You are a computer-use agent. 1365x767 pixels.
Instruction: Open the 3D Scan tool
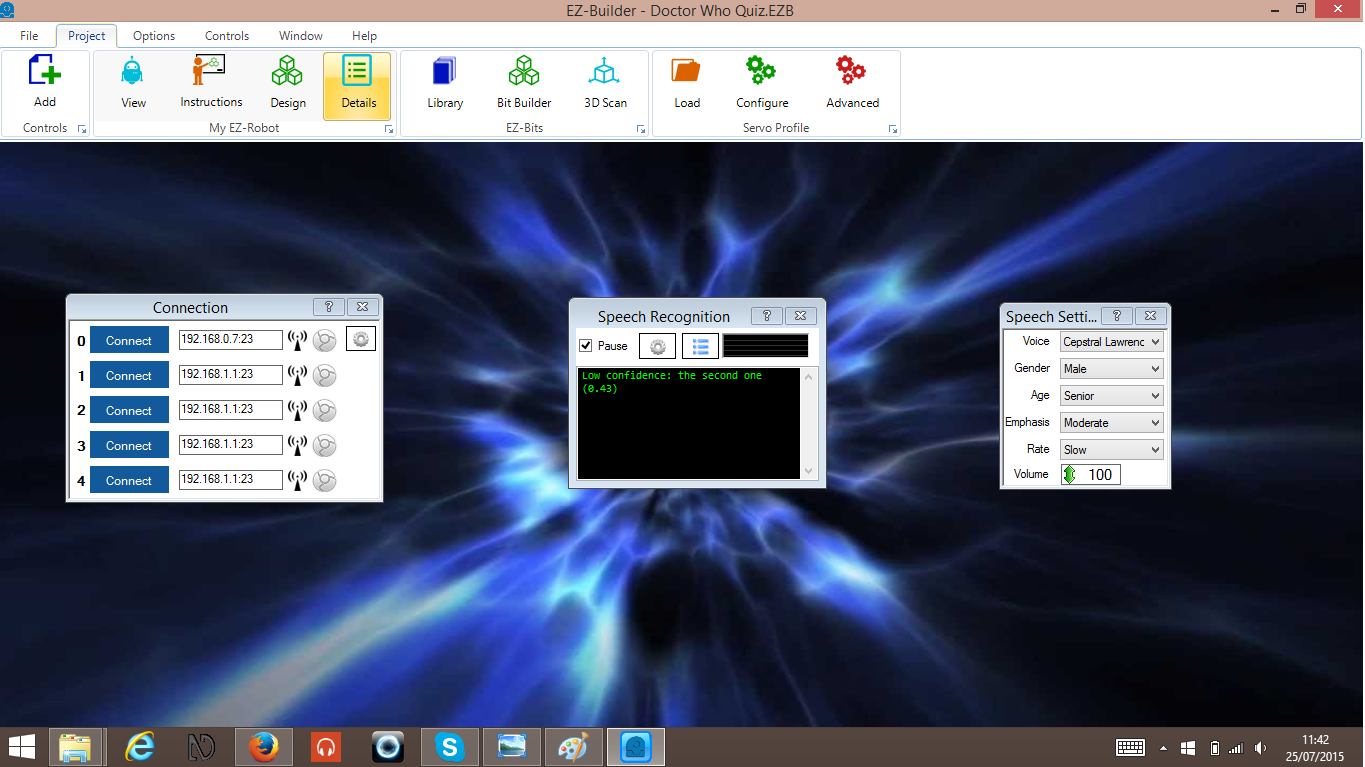(605, 73)
